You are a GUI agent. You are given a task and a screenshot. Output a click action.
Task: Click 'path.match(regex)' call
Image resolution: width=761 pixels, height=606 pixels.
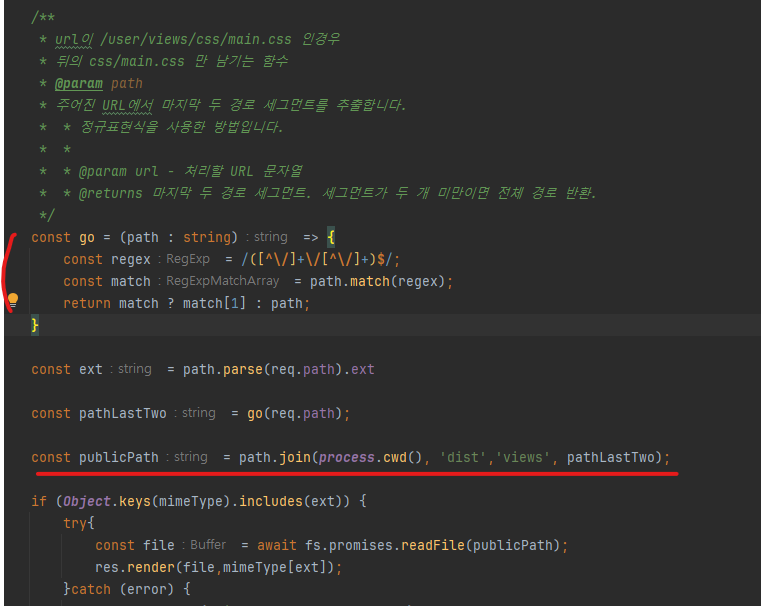pos(377,281)
